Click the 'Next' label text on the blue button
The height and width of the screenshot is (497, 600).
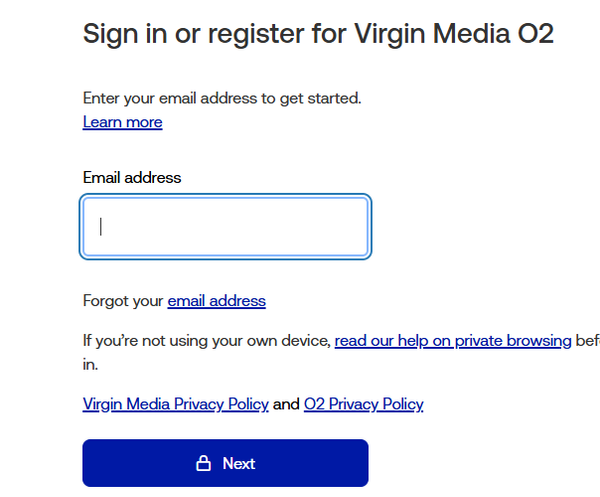coord(239,464)
